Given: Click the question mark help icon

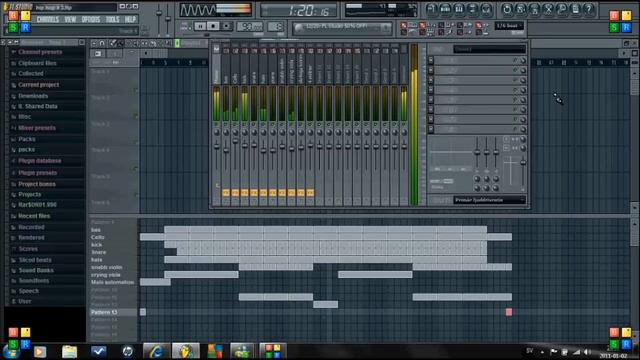Looking at the screenshot, I should point(589,9).
